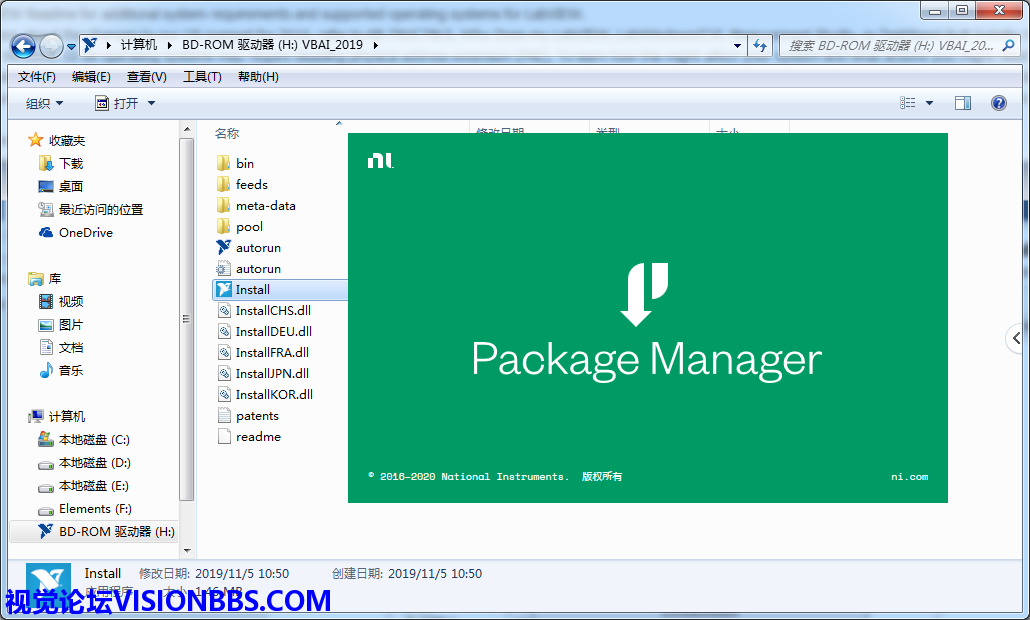Select the bin folder icon
The image size is (1030, 620).
(x=223, y=163)
